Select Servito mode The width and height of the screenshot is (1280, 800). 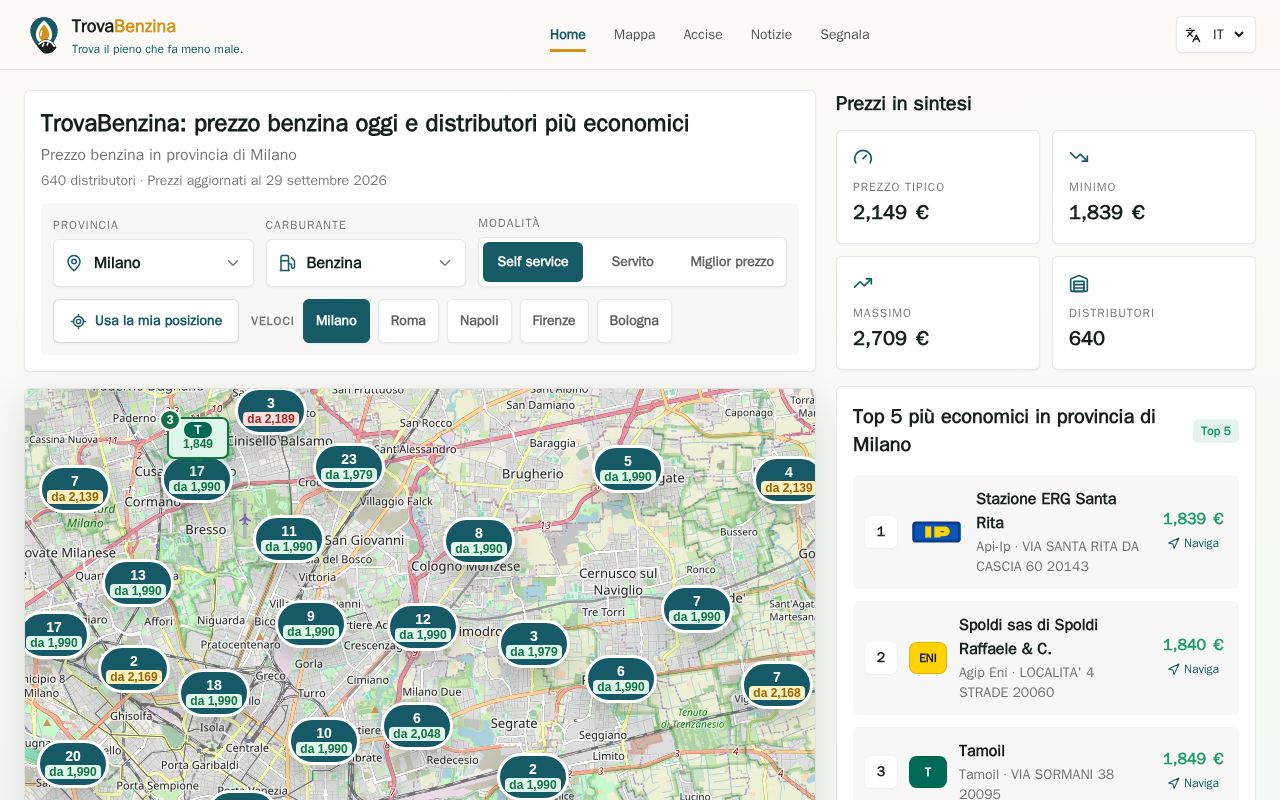click(x=633, y=262)
